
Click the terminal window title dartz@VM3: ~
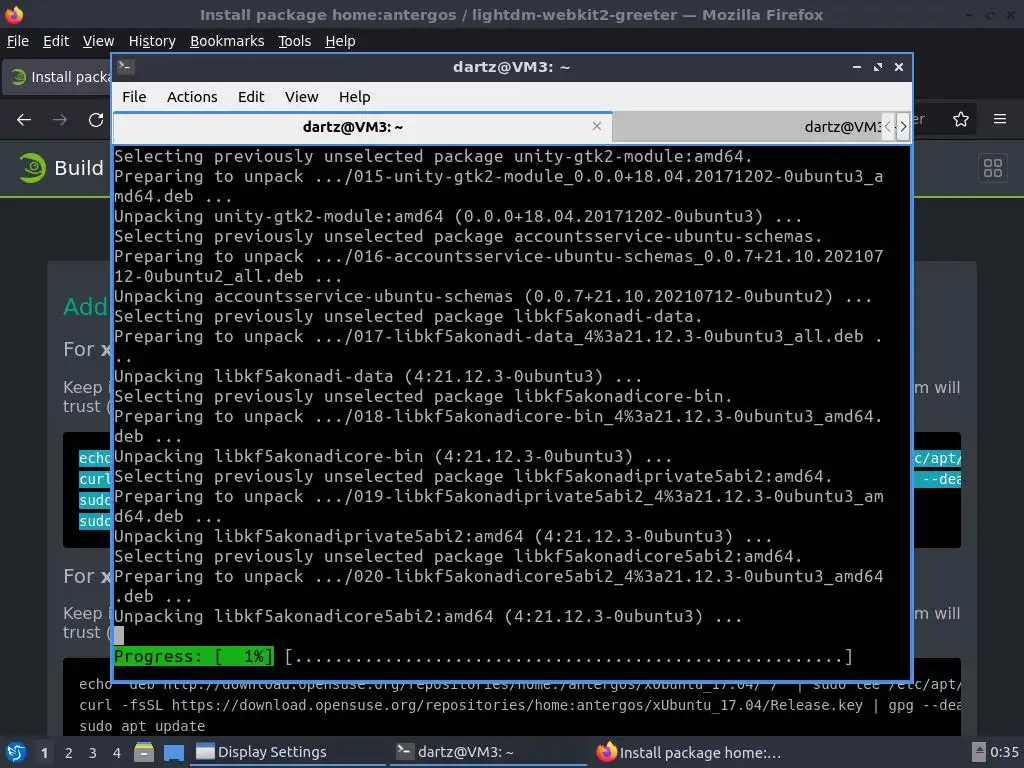511,67
